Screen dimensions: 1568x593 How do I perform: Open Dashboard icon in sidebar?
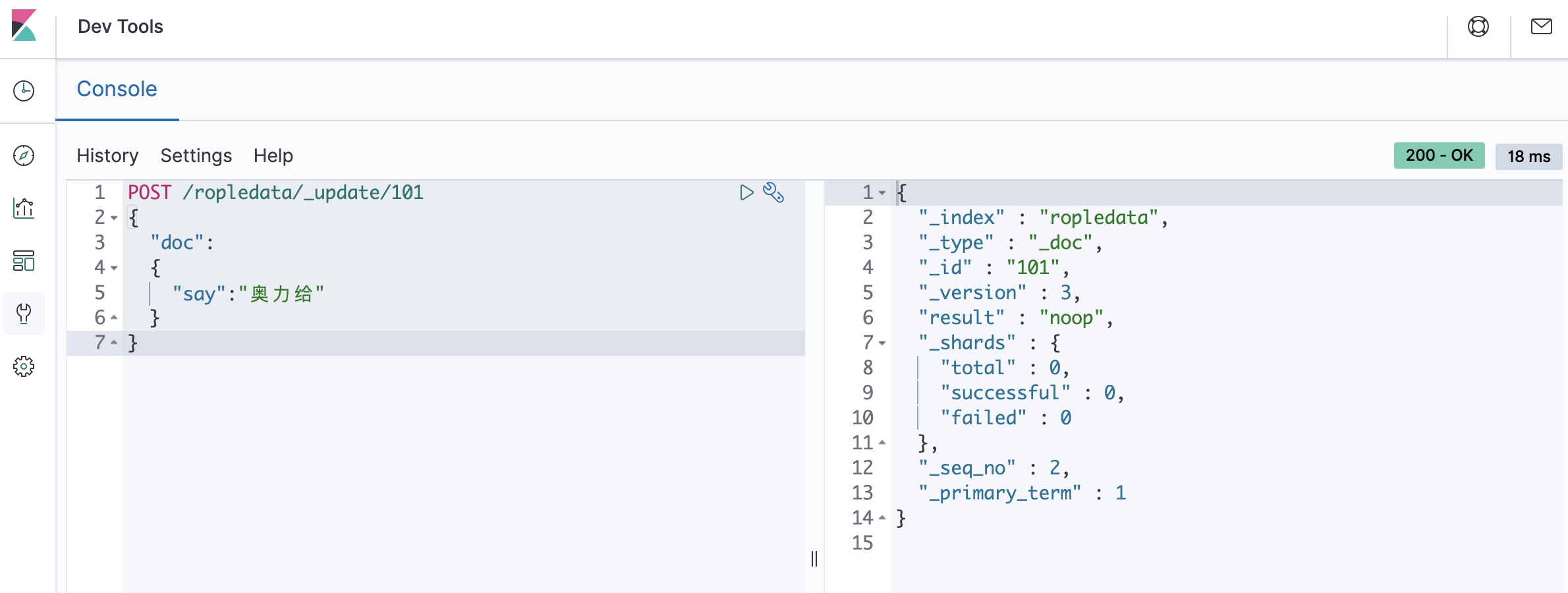pyautogui.click(x=24, y=261)
